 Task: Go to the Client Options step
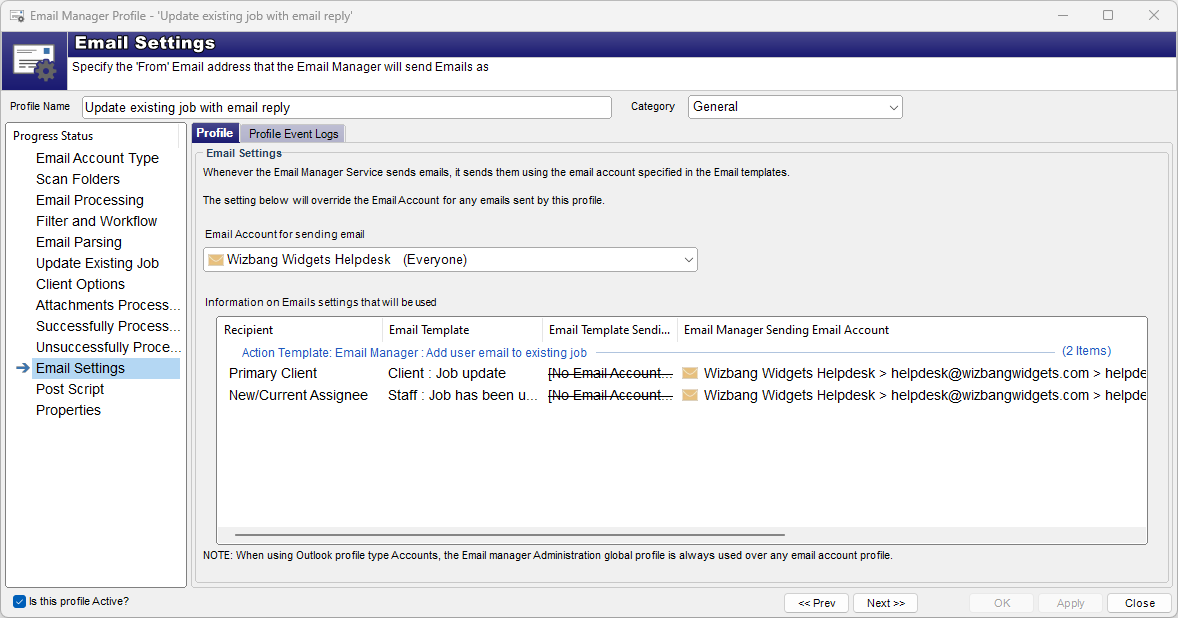click(80, 285)
